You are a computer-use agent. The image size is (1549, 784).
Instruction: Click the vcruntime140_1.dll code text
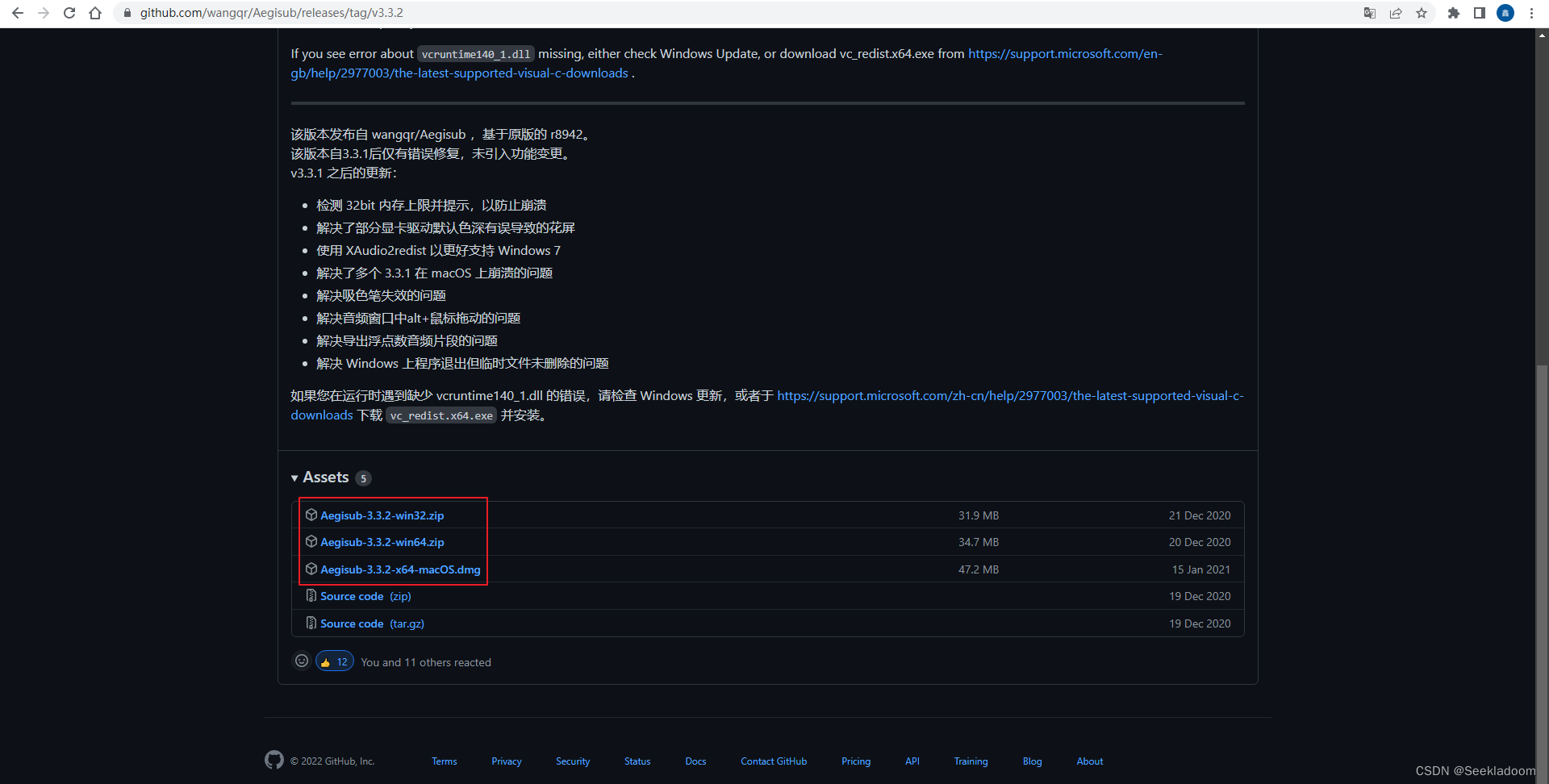tap(476, 54)
